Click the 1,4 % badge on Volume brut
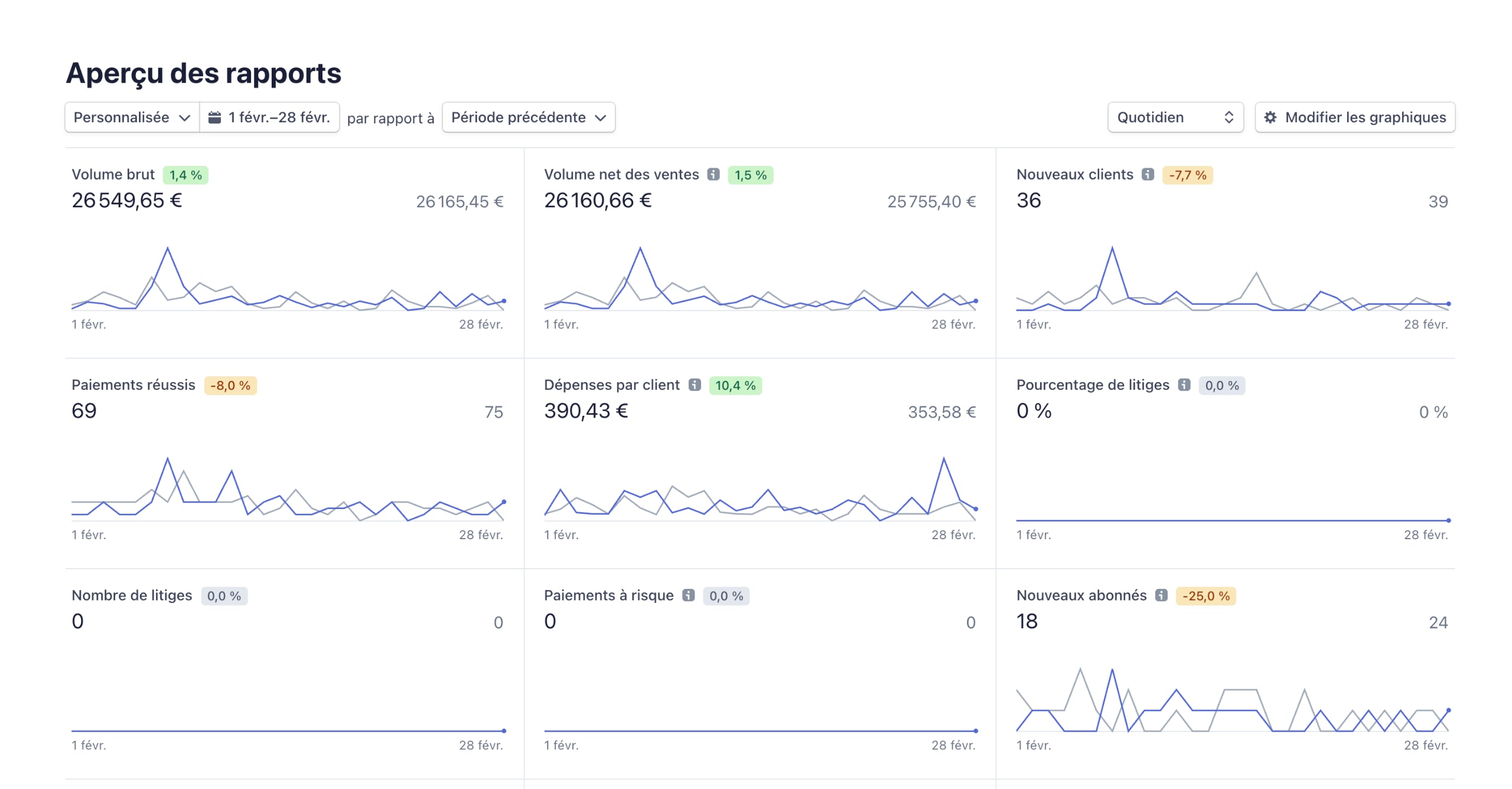Screen dimensions: 1512x789 pyautogui.click(x=185, y=175)
